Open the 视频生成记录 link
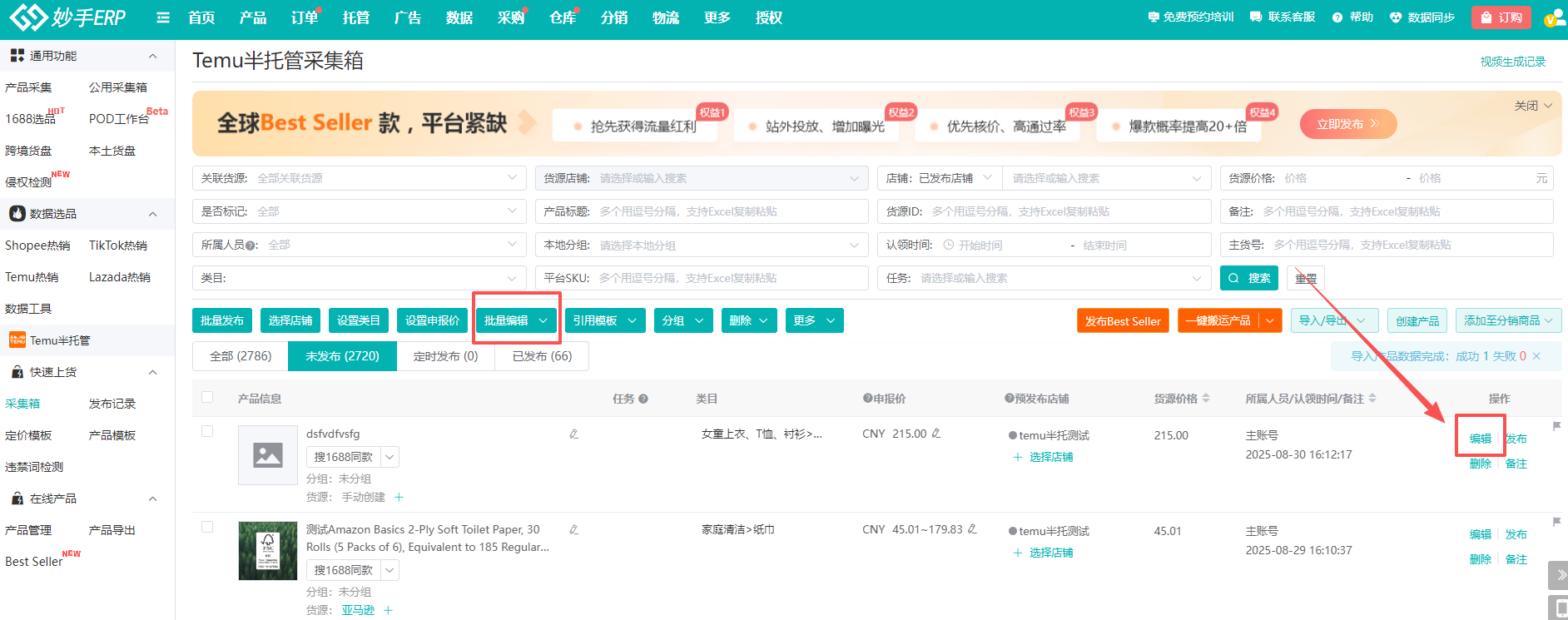1568x620 pixels. pos(1512,62)
